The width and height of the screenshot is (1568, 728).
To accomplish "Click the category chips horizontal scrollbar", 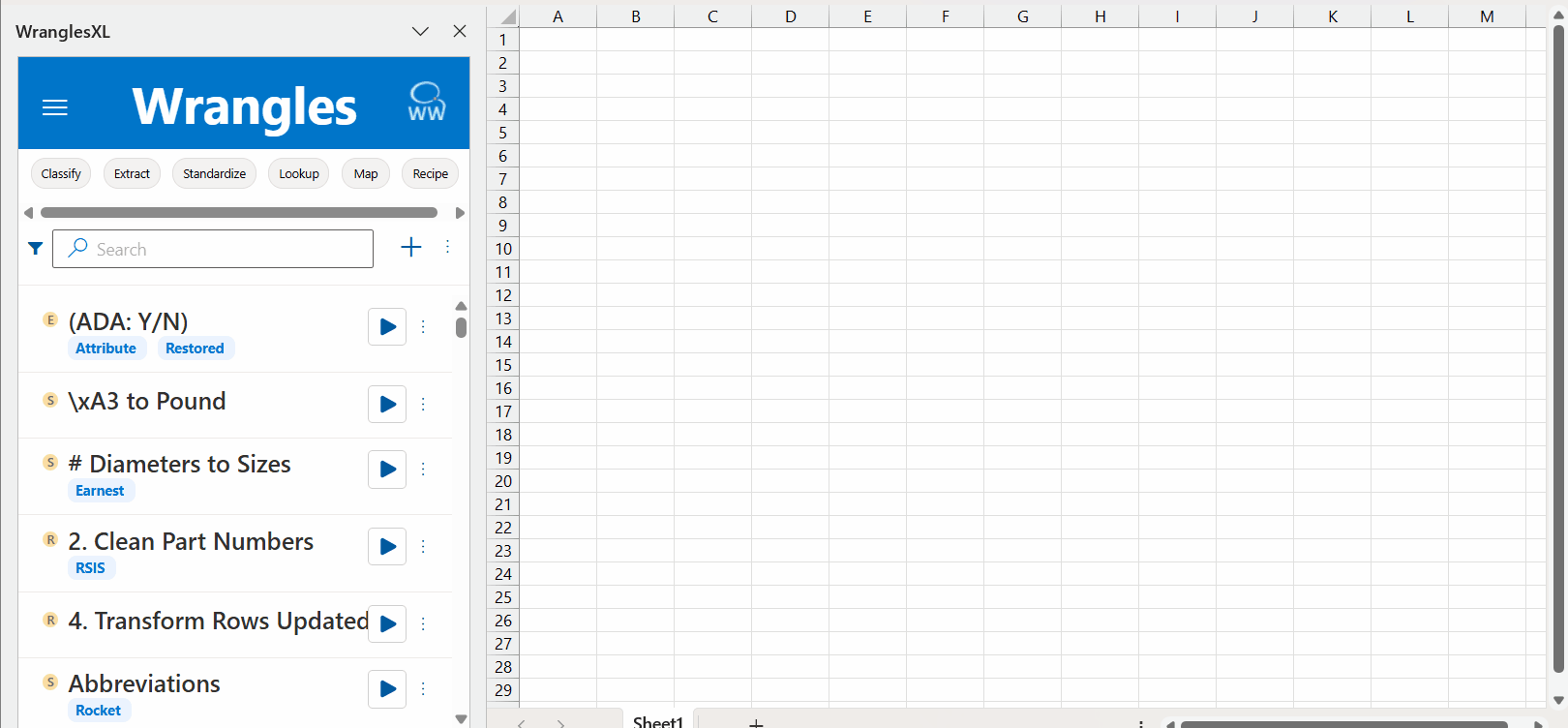I will (x=239, y=212).
